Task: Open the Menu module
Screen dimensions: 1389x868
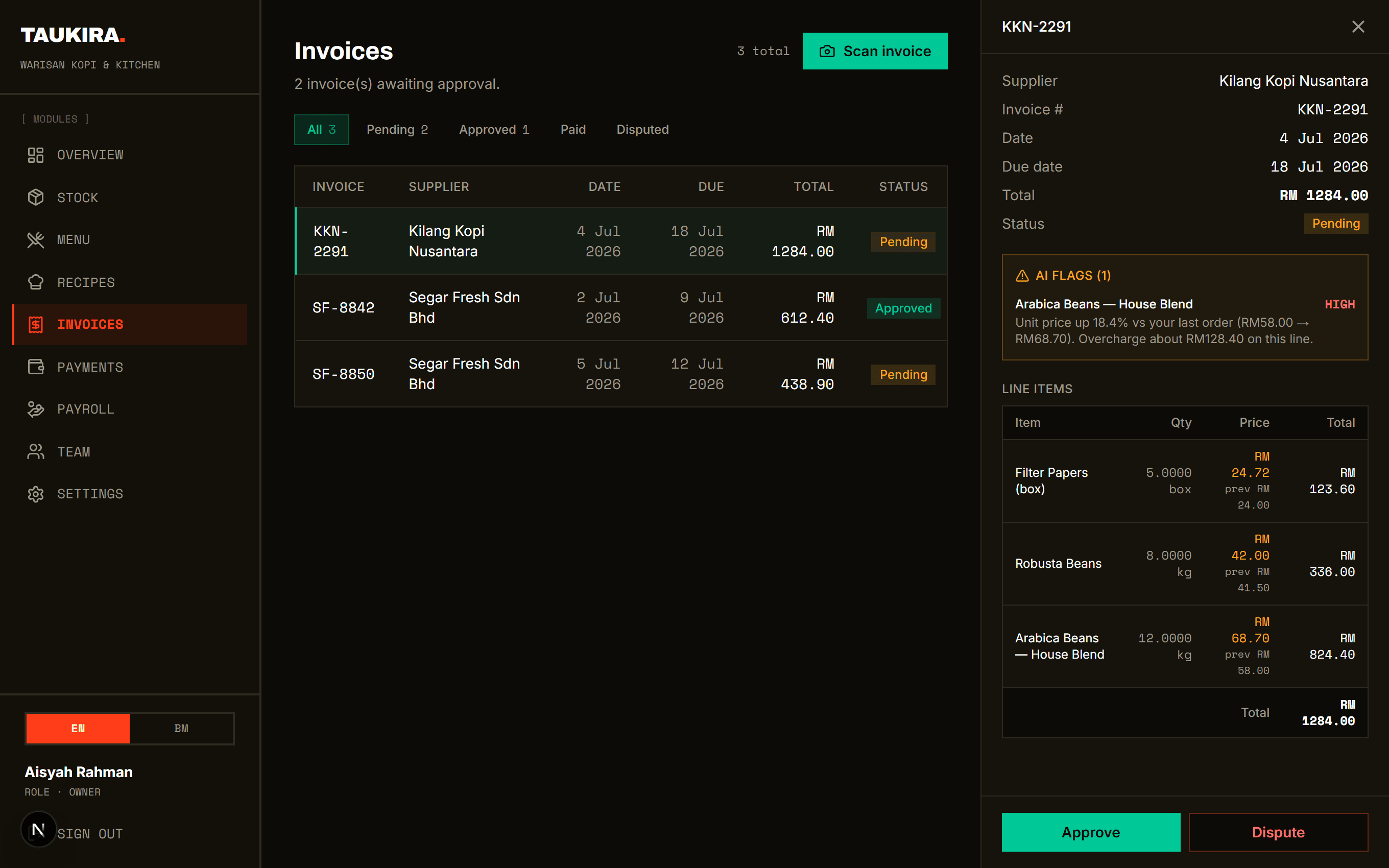Action: (x=130, y=240)
